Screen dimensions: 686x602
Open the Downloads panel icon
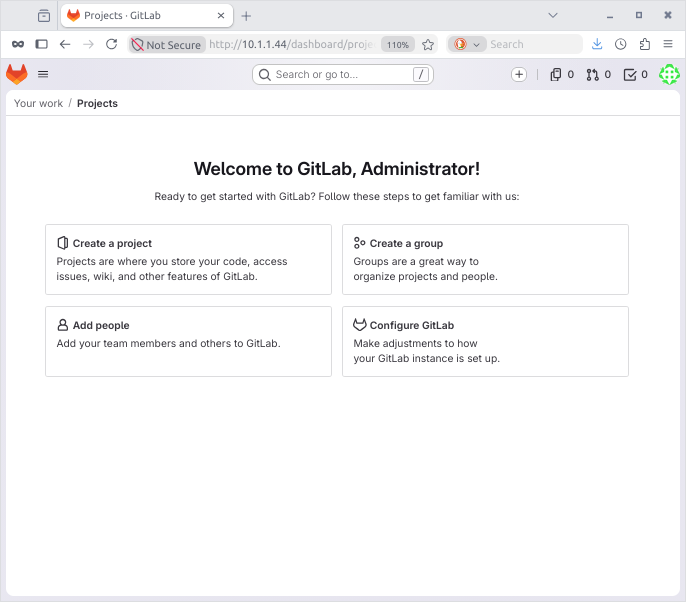(597, 44)
